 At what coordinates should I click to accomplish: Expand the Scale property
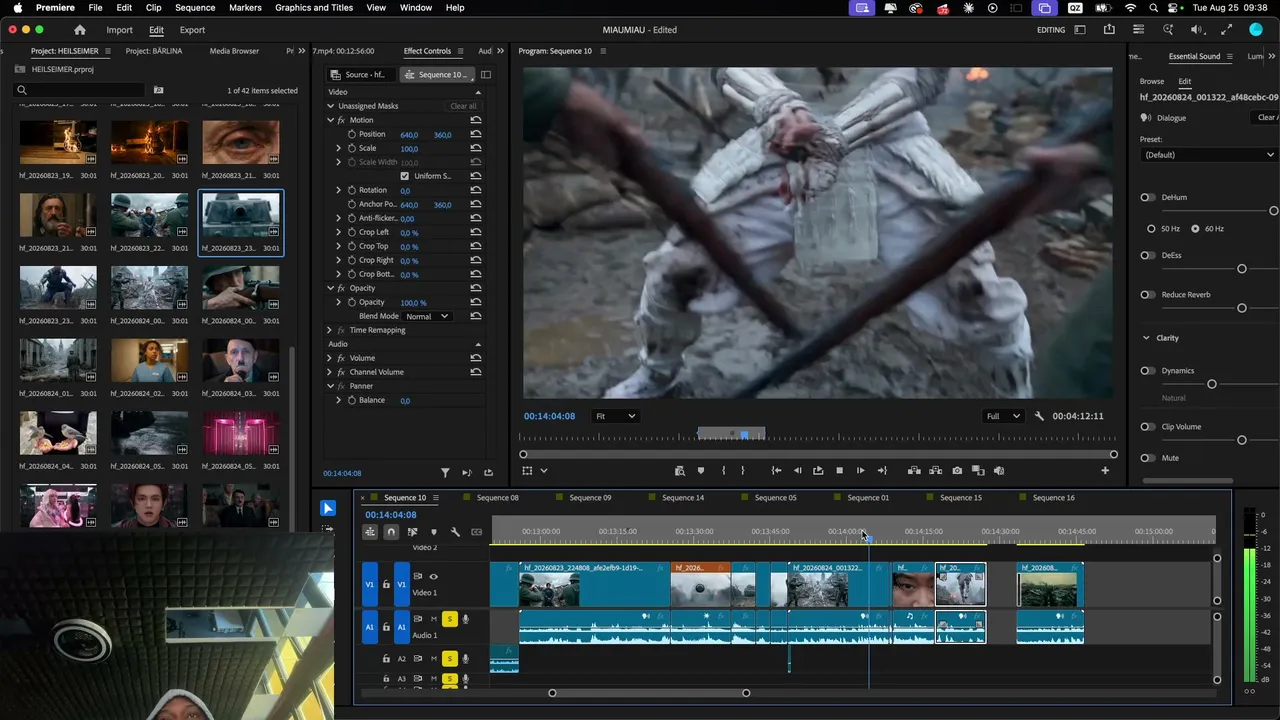338,148
